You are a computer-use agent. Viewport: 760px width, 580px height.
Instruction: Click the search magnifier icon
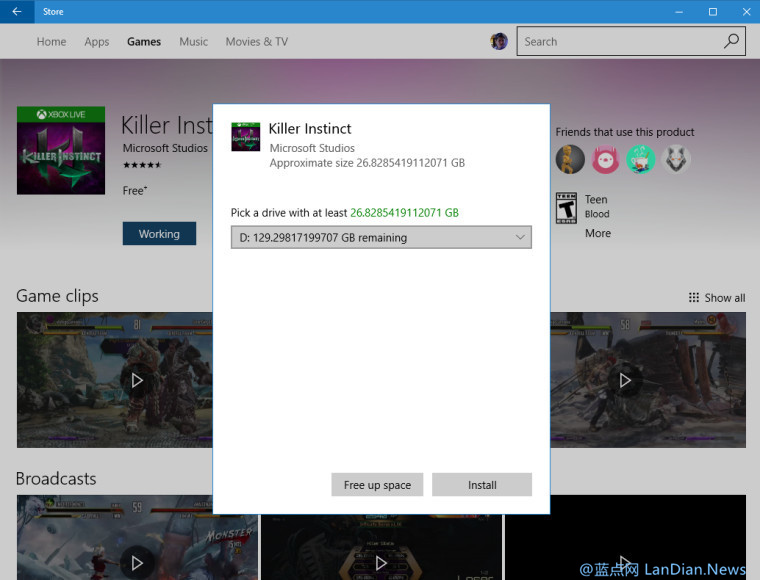(732, 41)
